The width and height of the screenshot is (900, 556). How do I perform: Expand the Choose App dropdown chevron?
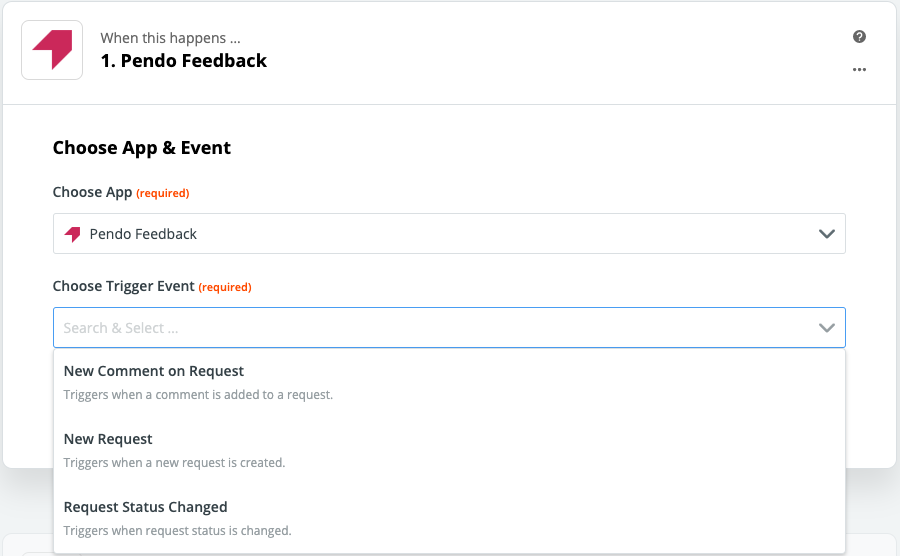826,234
